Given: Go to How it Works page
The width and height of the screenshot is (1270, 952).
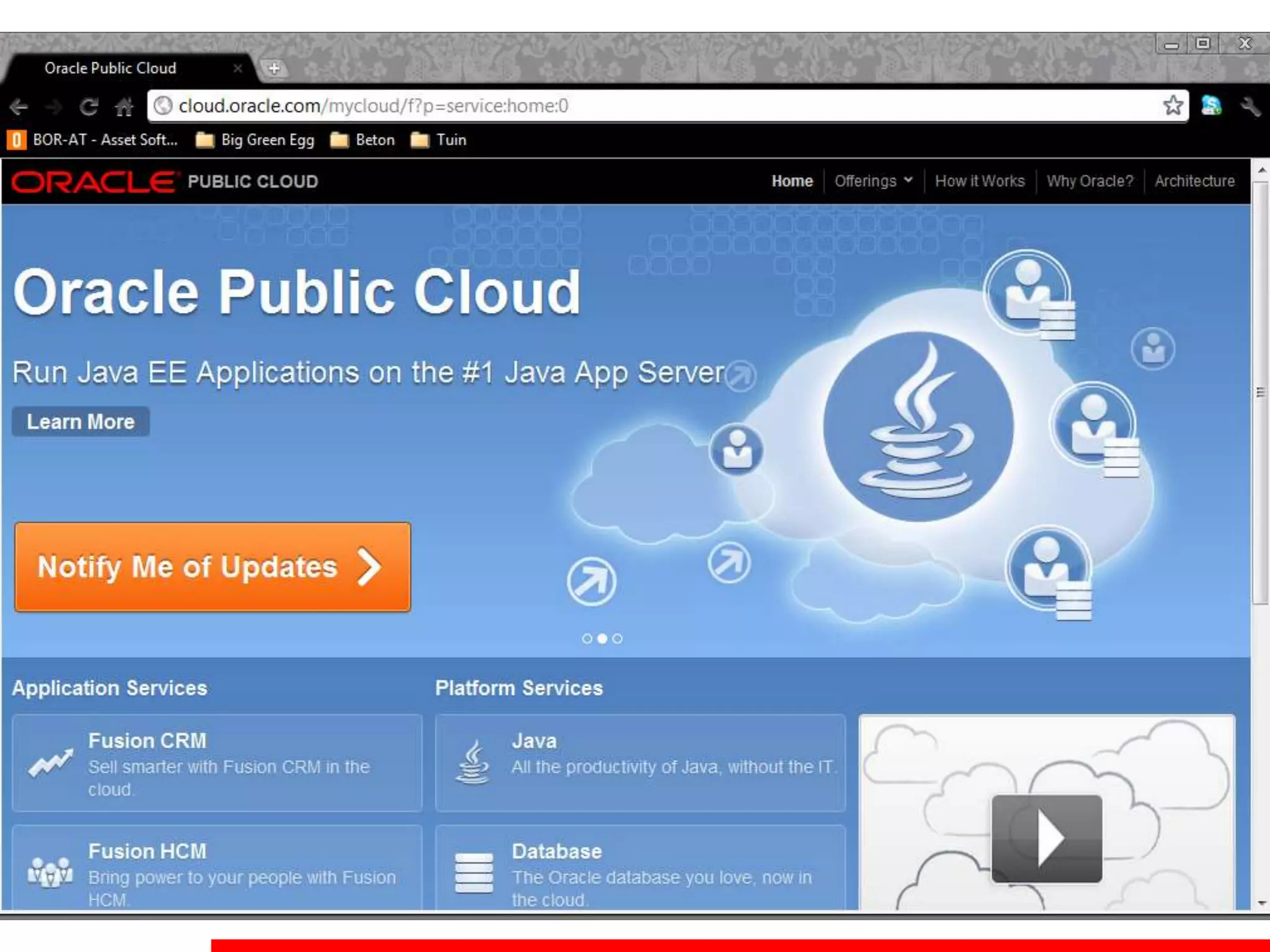Looking at the screenshot, I should (979, 181).
